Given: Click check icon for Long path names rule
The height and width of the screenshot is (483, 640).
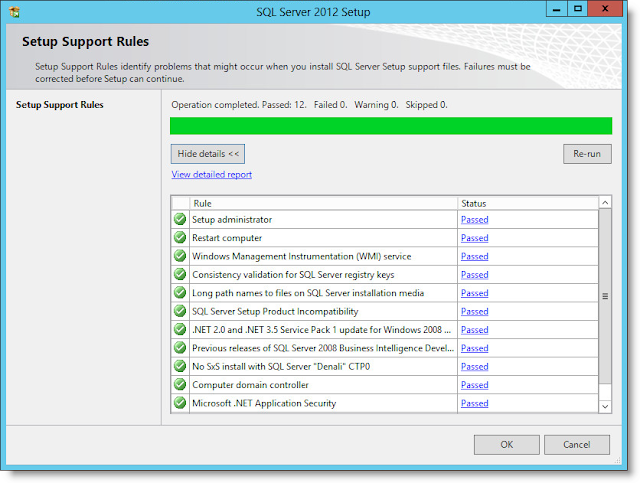Looking at the screenshot, I should pos(180,293).
